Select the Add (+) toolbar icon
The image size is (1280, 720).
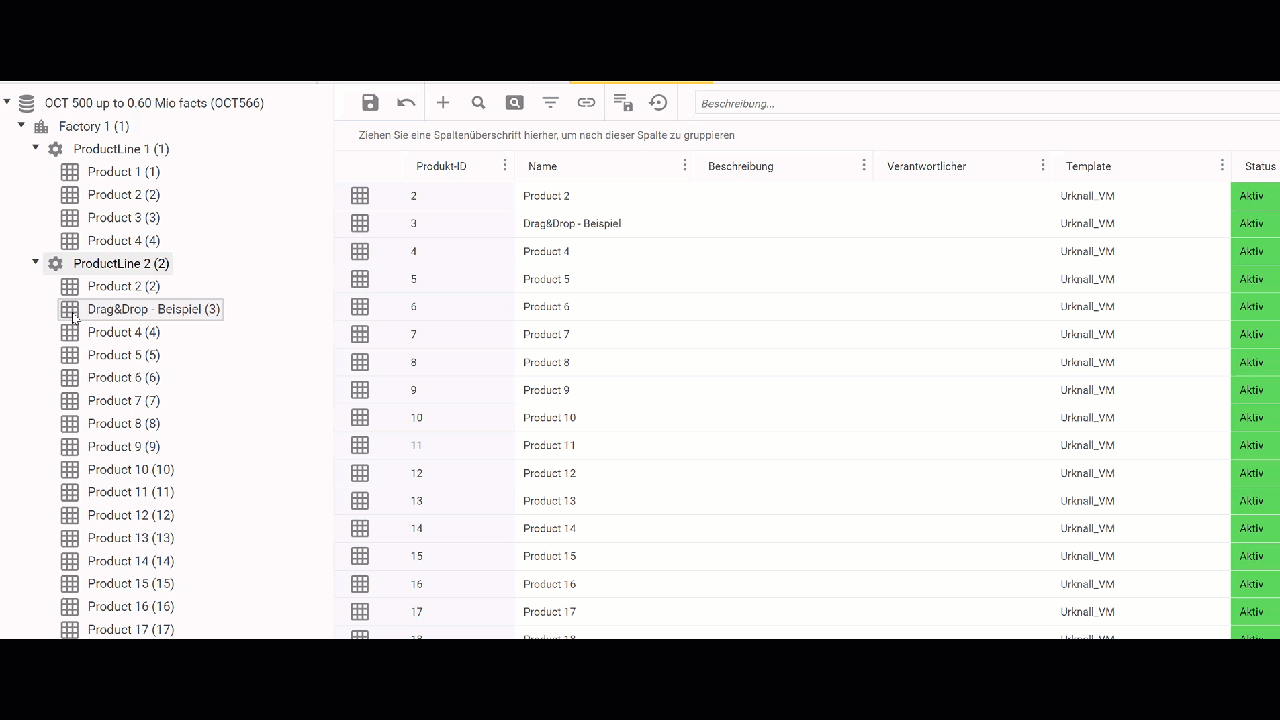(x=442, y=102)
